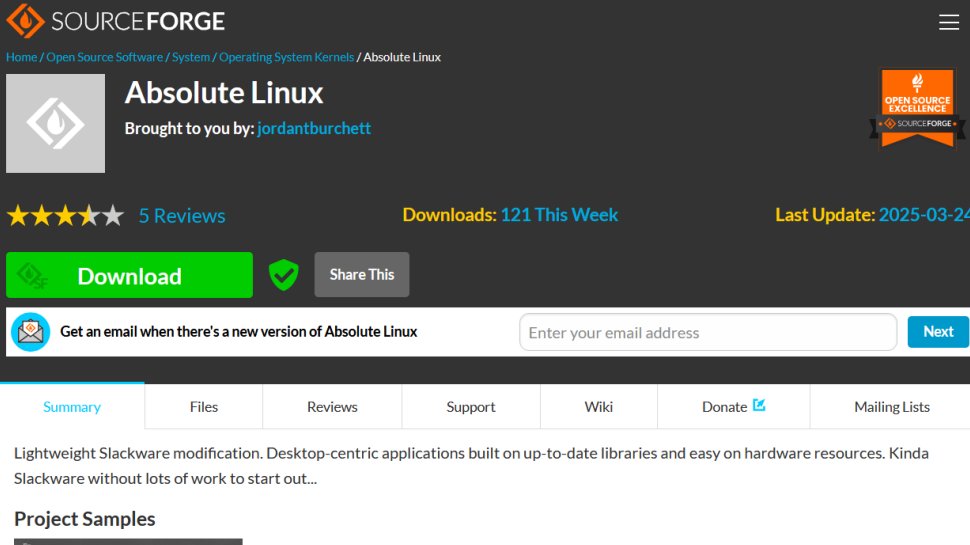Open the Donate tab
The height and width of the screenshot is (545, 970).
coord(733,406)
